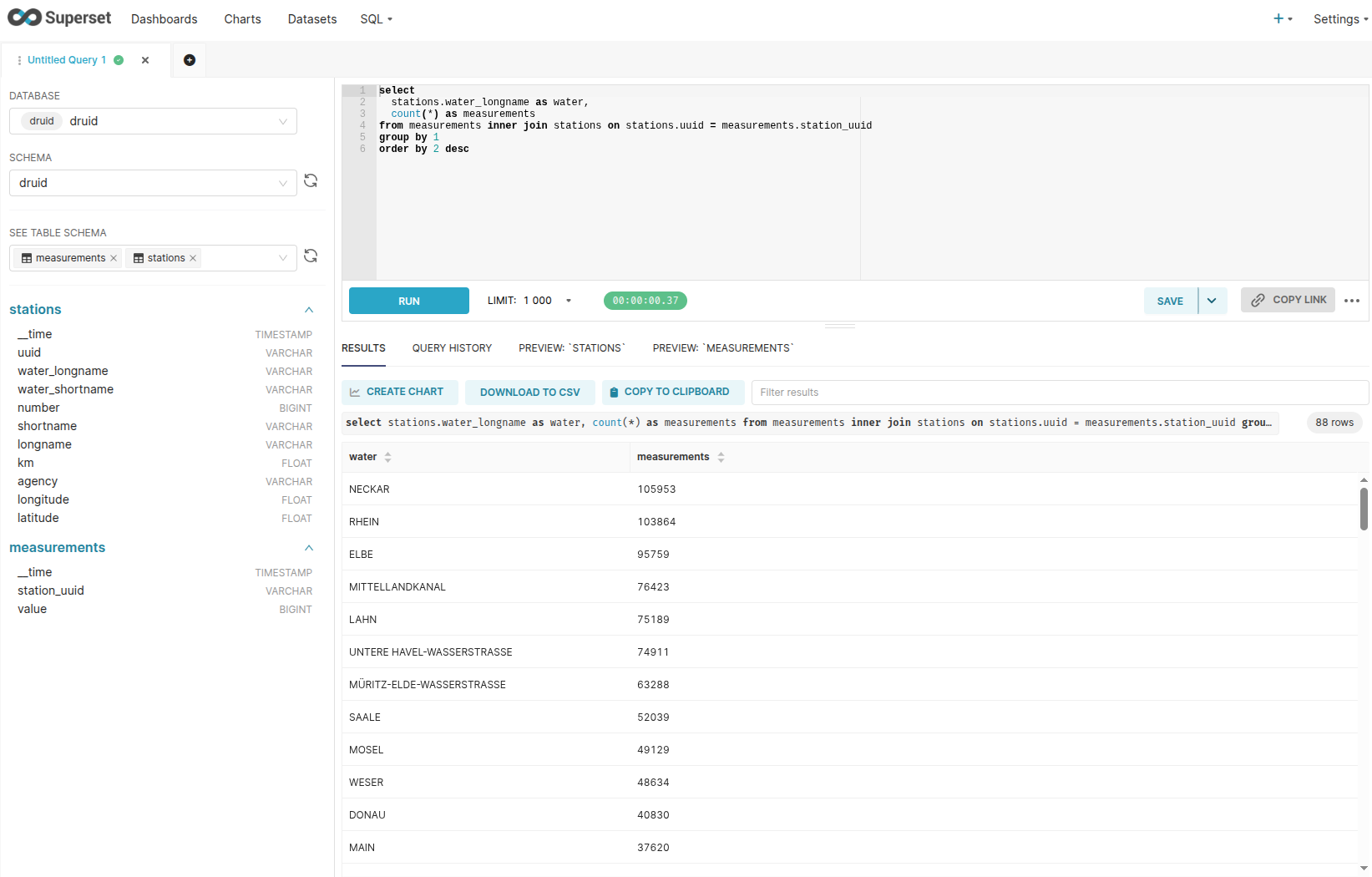Screen dimensions: 1372x877
Task: Remove stations table from schema selection
Action: coord(193,258)
